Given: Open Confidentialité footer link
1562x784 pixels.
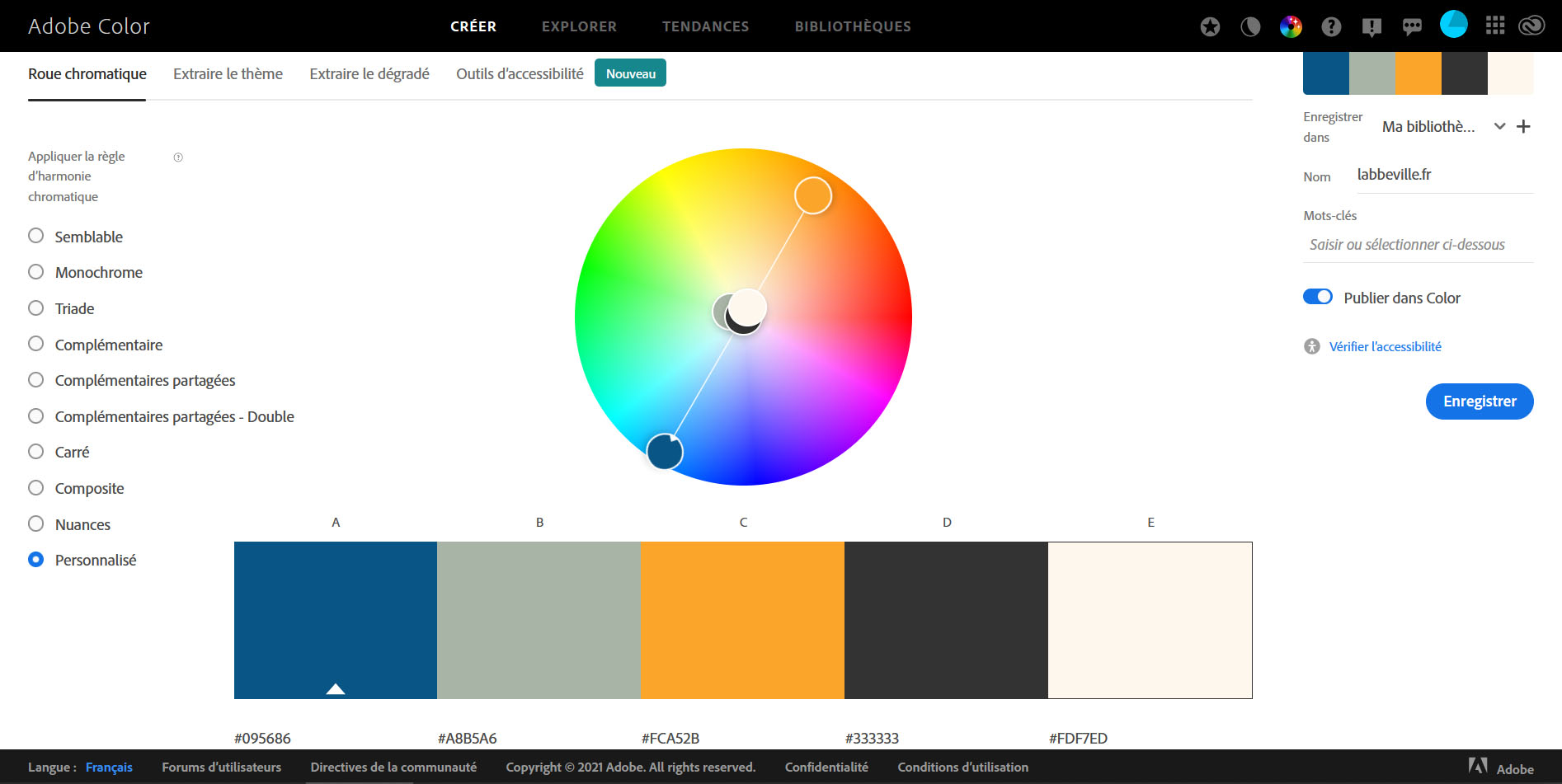Looking at the screenshot, I should click(826, 767).
